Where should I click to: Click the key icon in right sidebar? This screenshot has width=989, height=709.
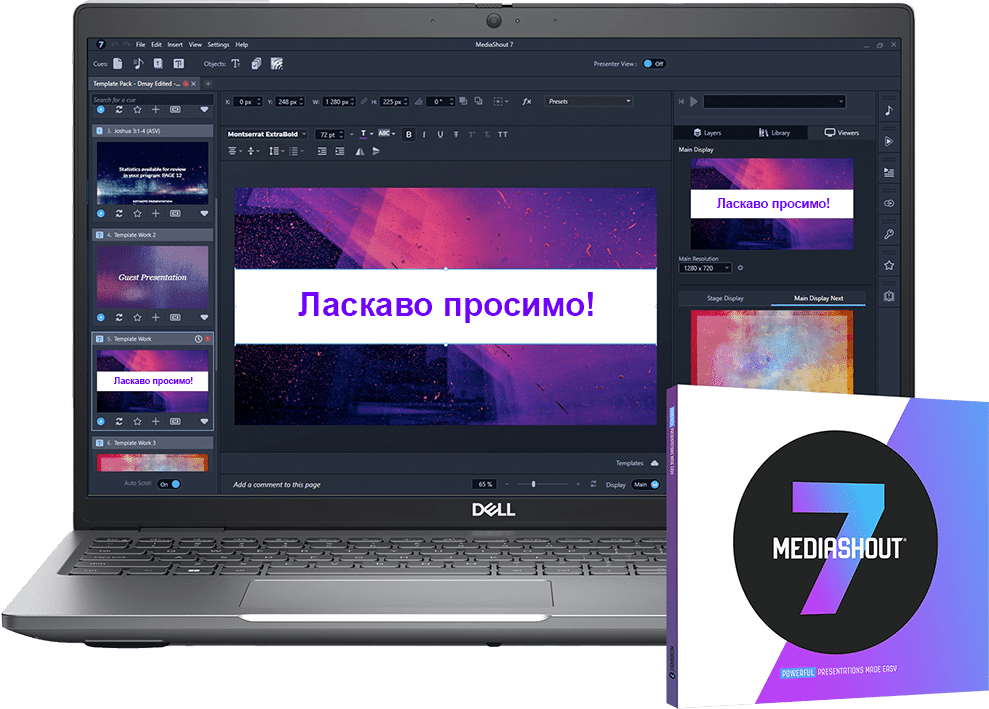[x=889, y=234]
